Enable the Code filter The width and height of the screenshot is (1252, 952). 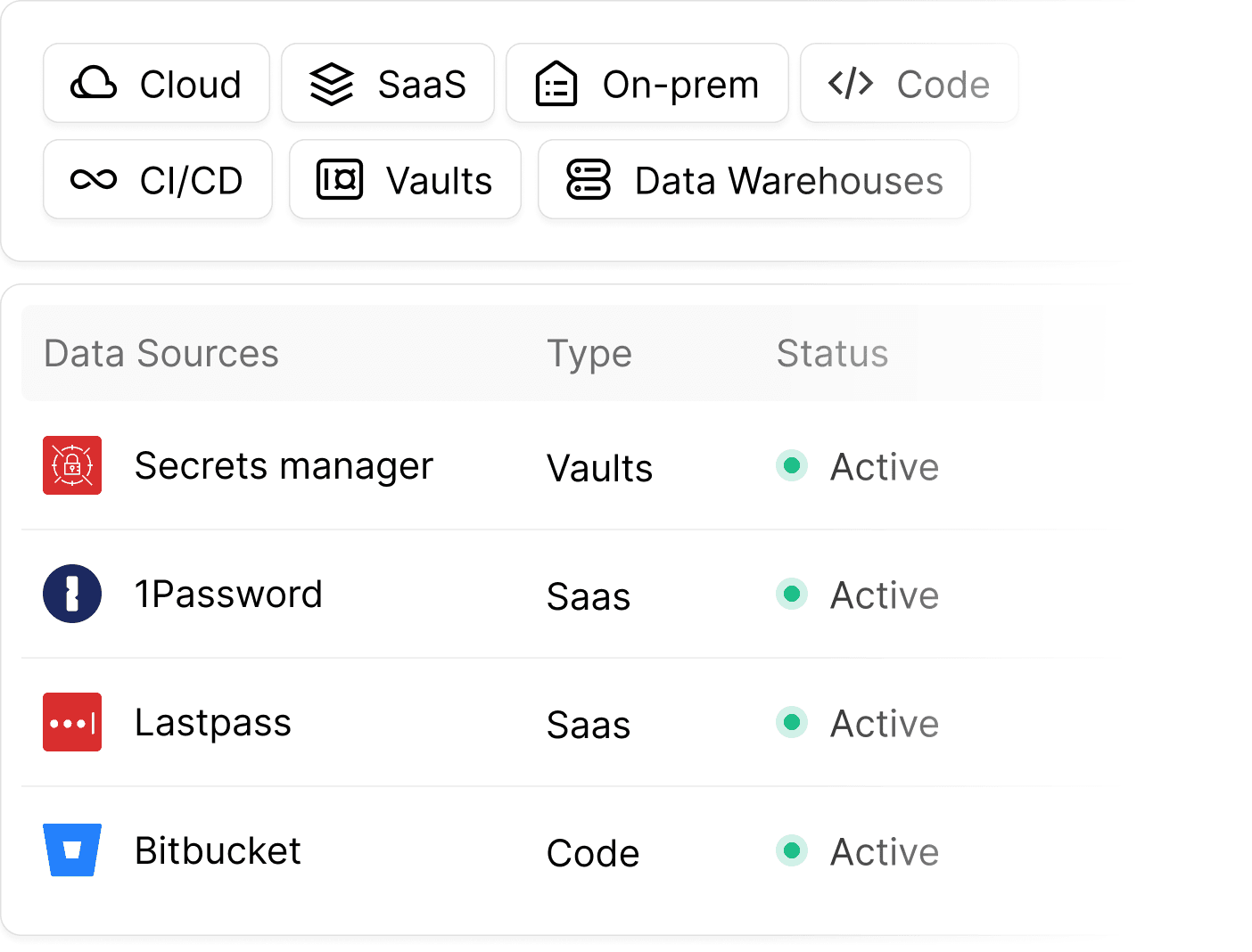[x=909, y=83]
